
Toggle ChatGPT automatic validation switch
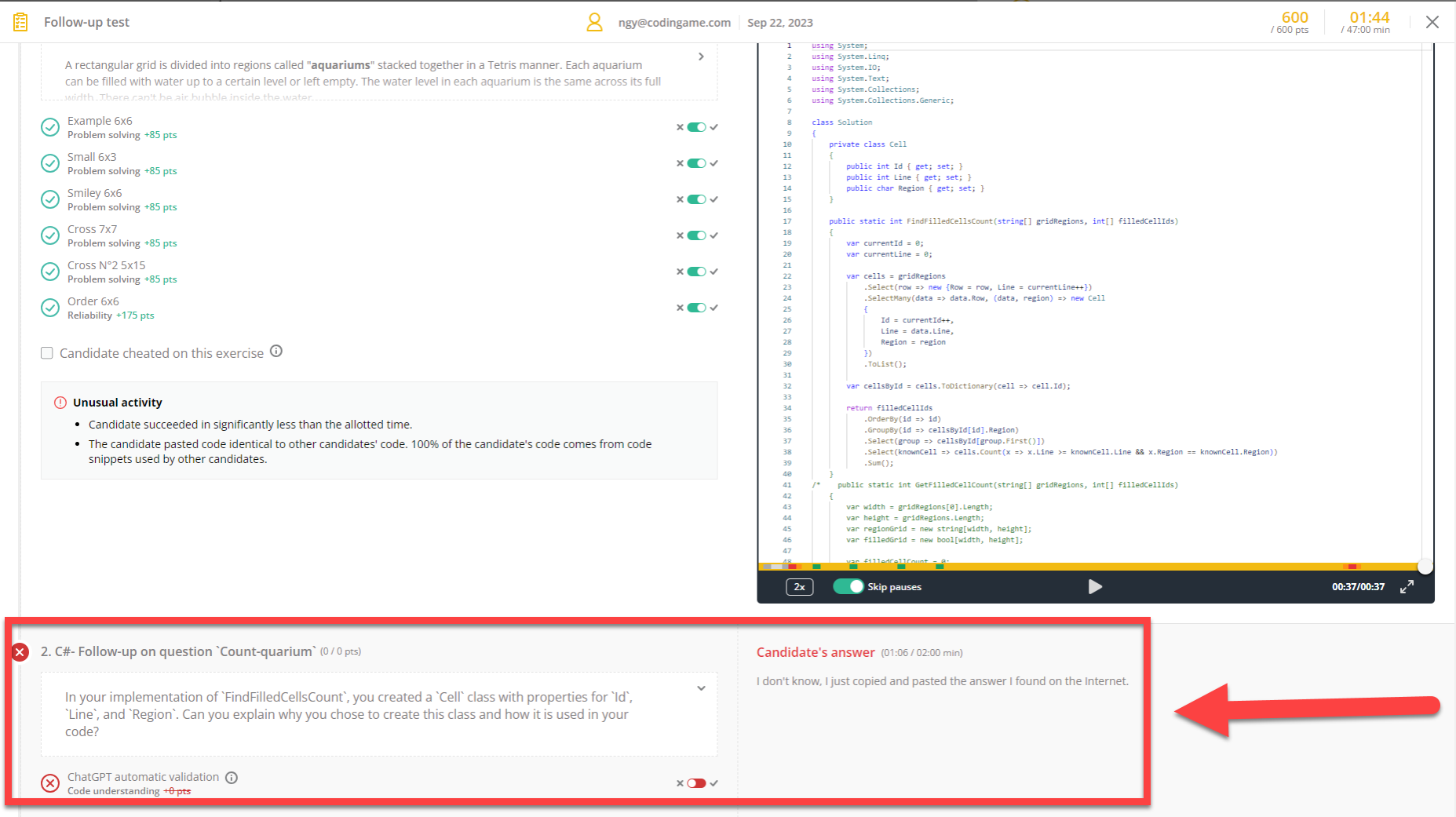tap(696, 783)
